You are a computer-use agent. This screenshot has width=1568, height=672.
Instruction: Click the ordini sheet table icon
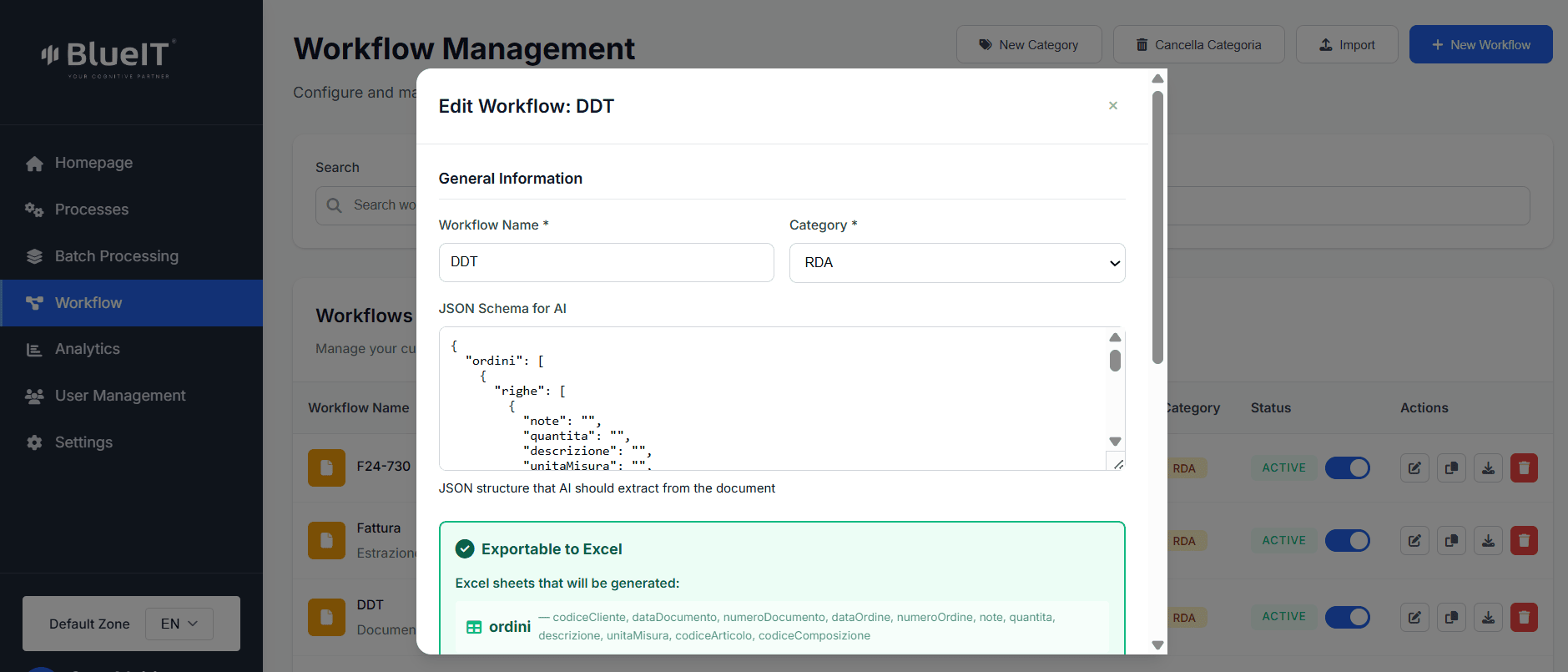[473, 627]
